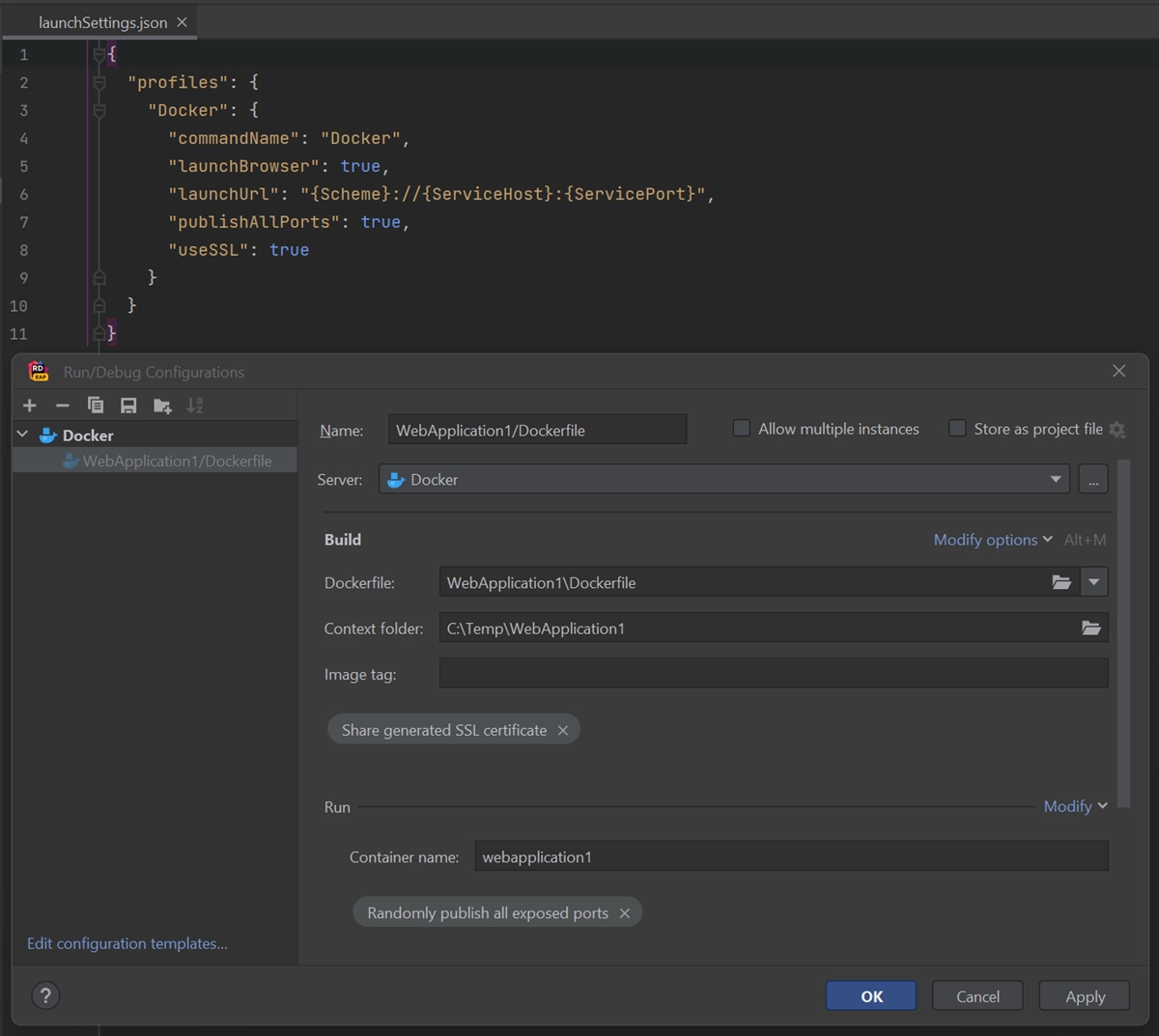
Task: Close the Run/Debug Configurations dialog
Action: coord(1118,372)
